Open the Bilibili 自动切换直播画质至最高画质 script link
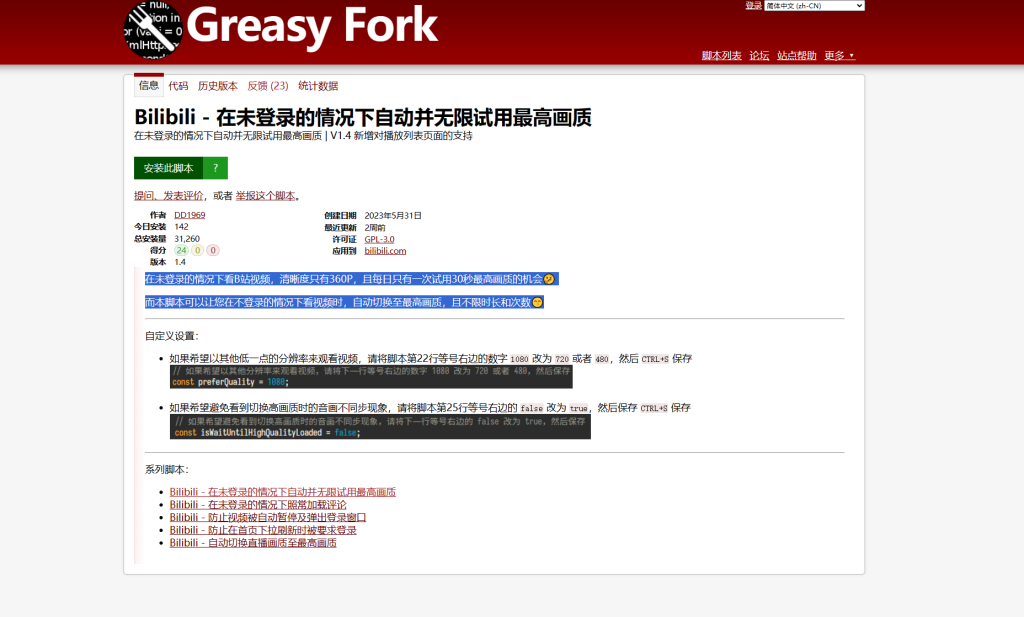This screenshot has height=617, width=1024. coord(253,543)
